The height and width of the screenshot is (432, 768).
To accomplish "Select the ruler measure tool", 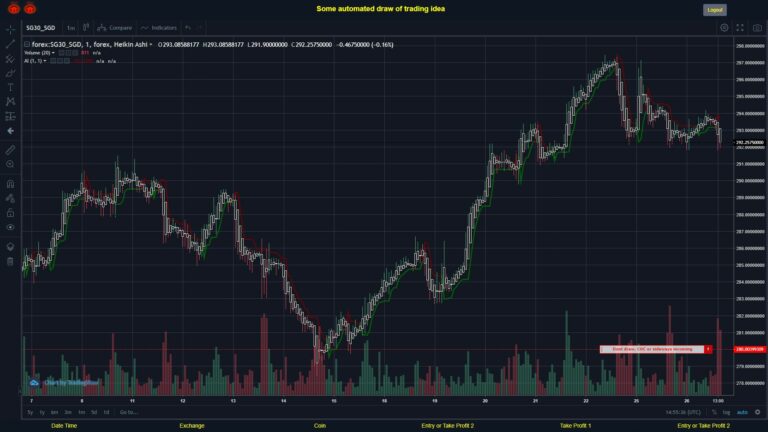I will point(10,150).
